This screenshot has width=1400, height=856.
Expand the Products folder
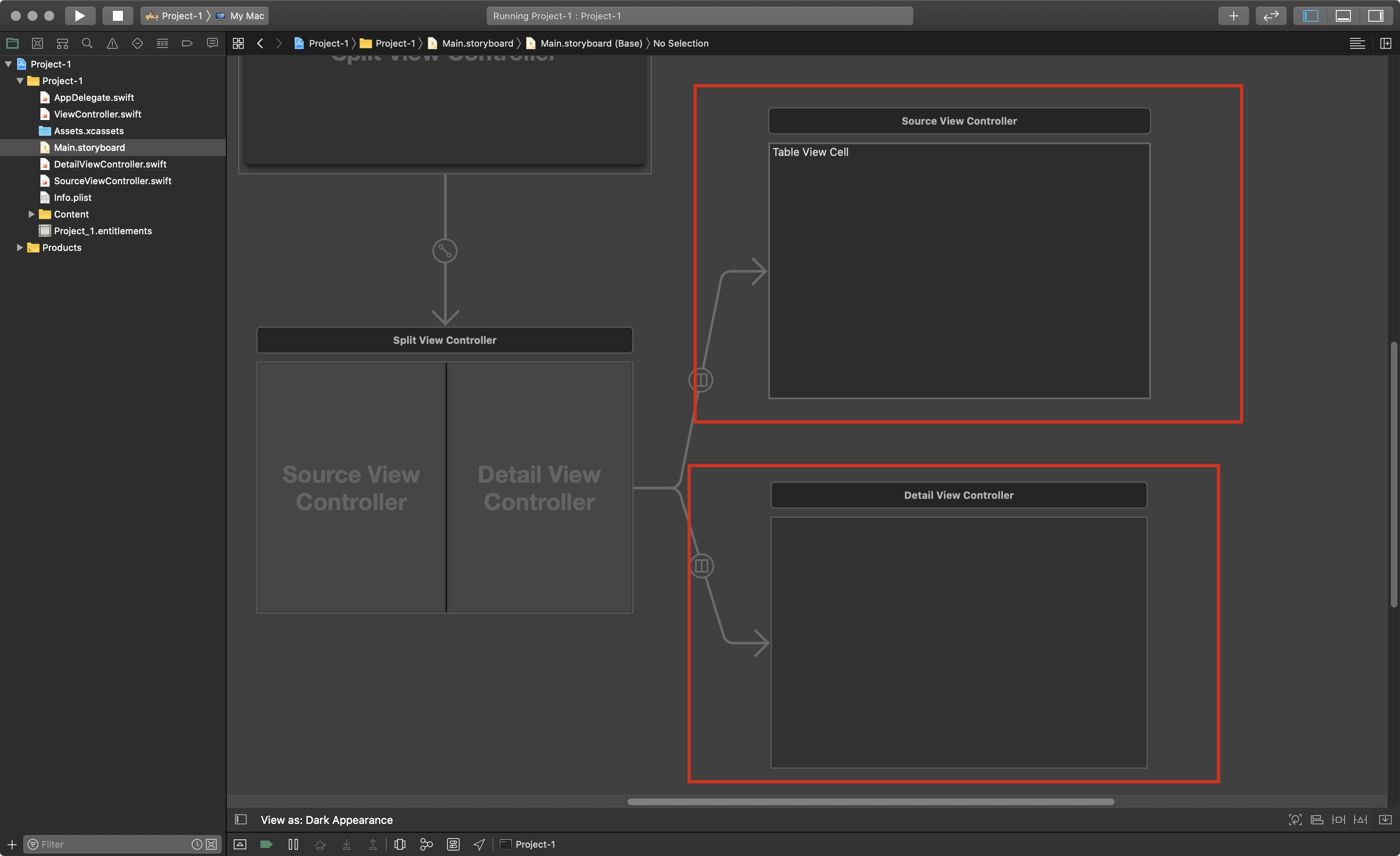point(20,247)
